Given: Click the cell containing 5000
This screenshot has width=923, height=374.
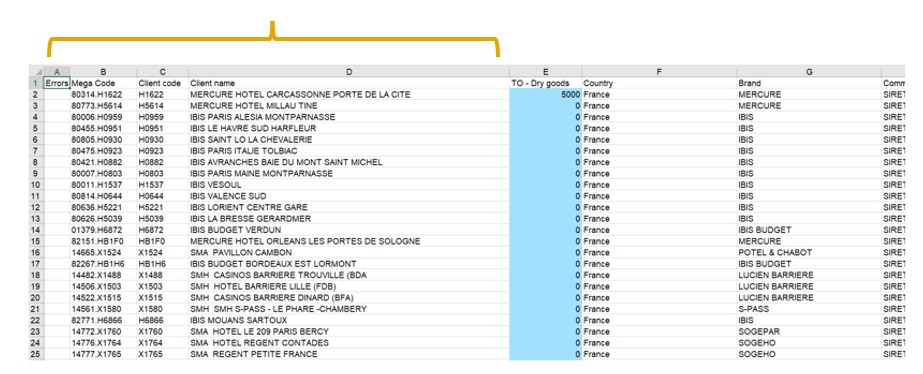Looking at the screenshot, I should click(x=546, y=94).
